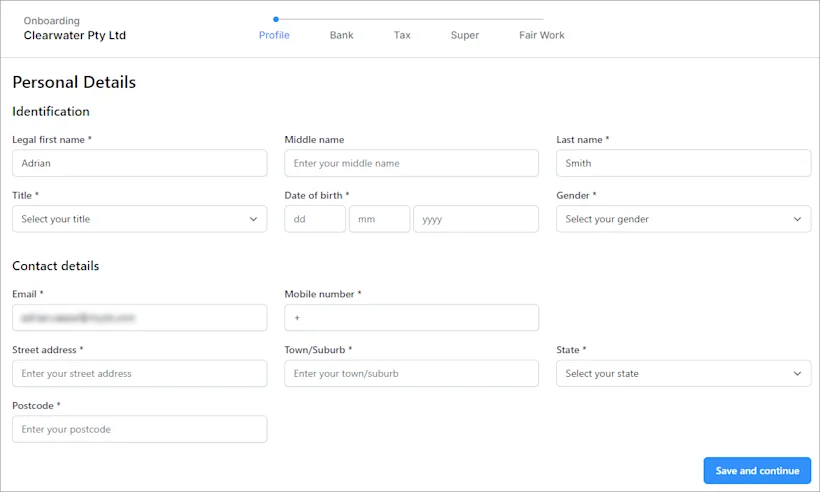Open the Select your title dropdown
The width and height of the screenshot is (820, 492).
(140, 219)
